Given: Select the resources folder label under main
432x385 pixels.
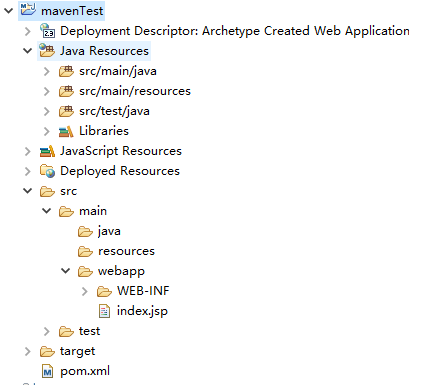Looking at the screenshot, I should click(126, 251).
